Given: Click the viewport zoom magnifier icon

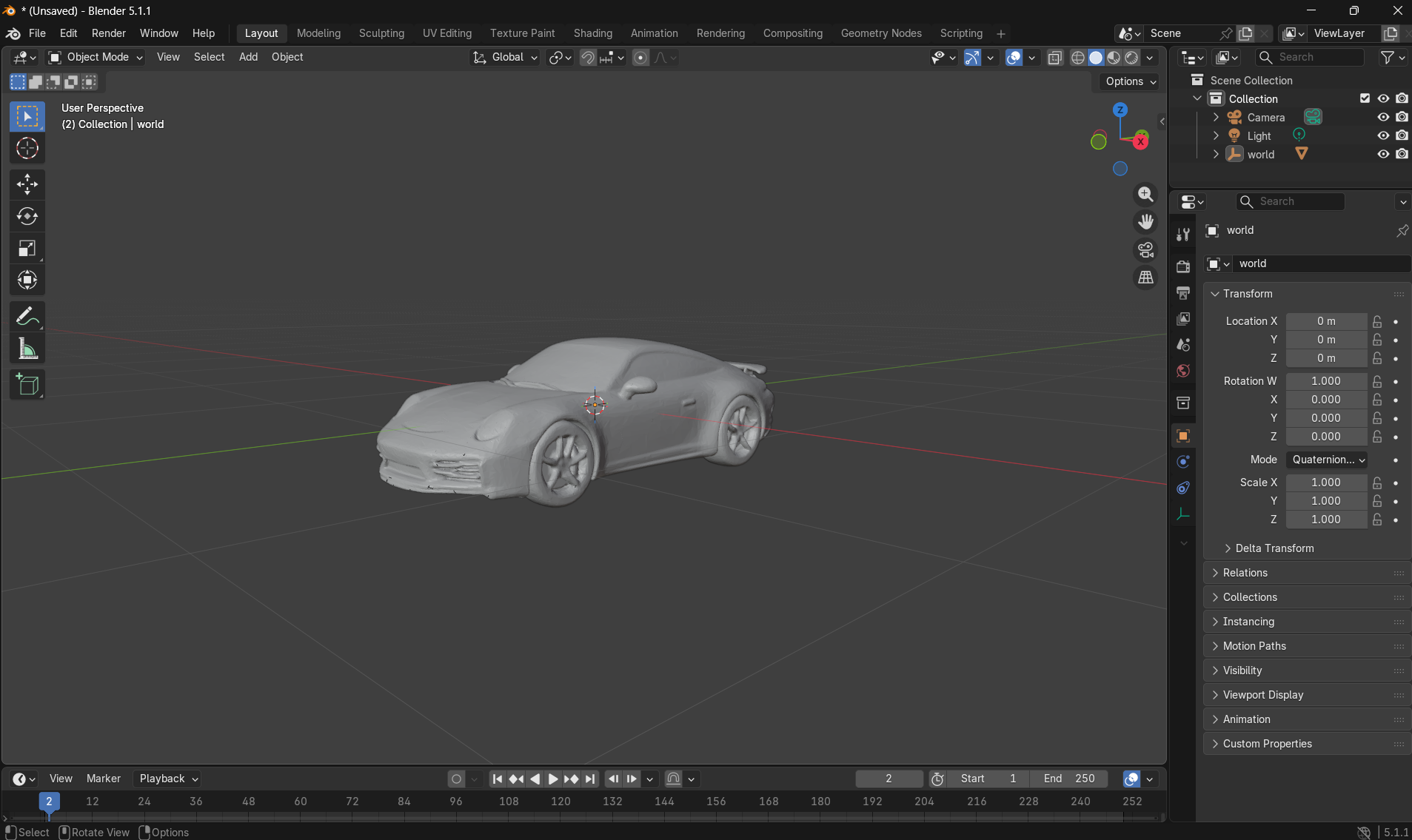Looking at the screenshot, I should point(1145,194).
